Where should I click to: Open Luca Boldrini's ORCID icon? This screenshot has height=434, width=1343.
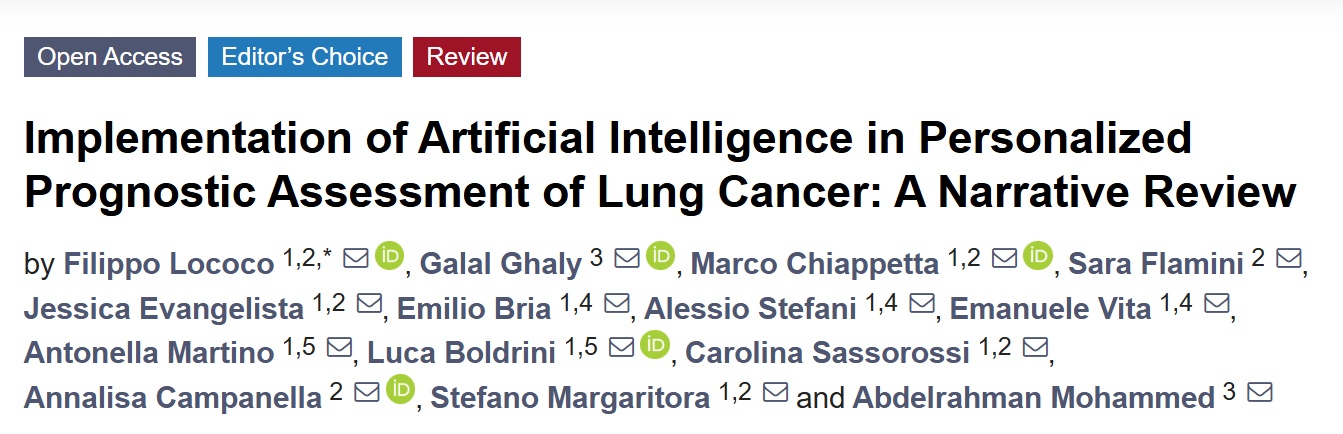(654, 347)
